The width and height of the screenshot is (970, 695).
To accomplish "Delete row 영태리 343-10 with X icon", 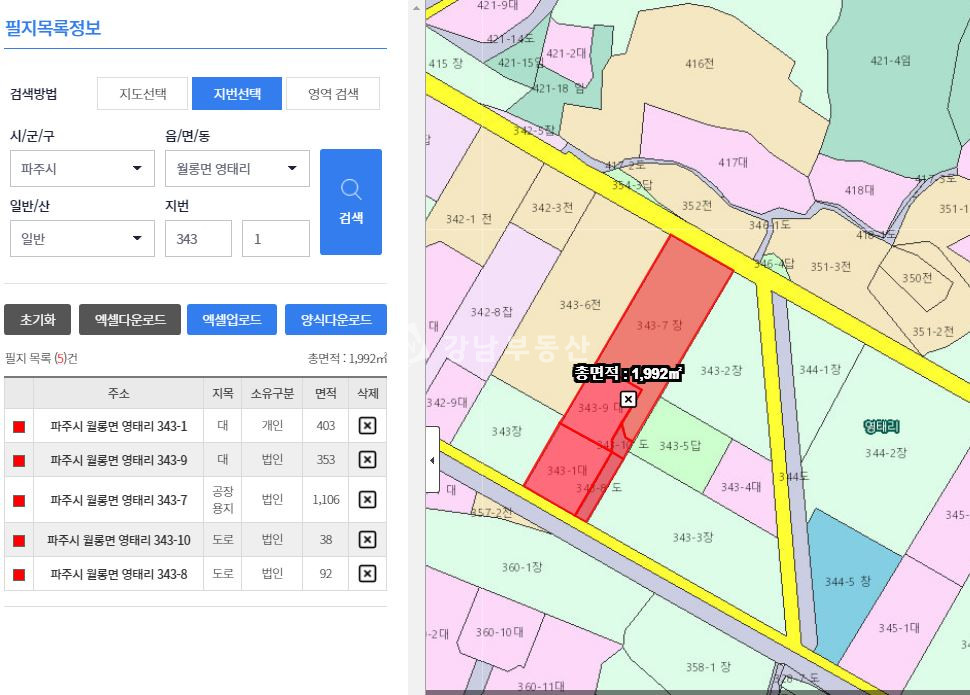I will coord(367,540).
